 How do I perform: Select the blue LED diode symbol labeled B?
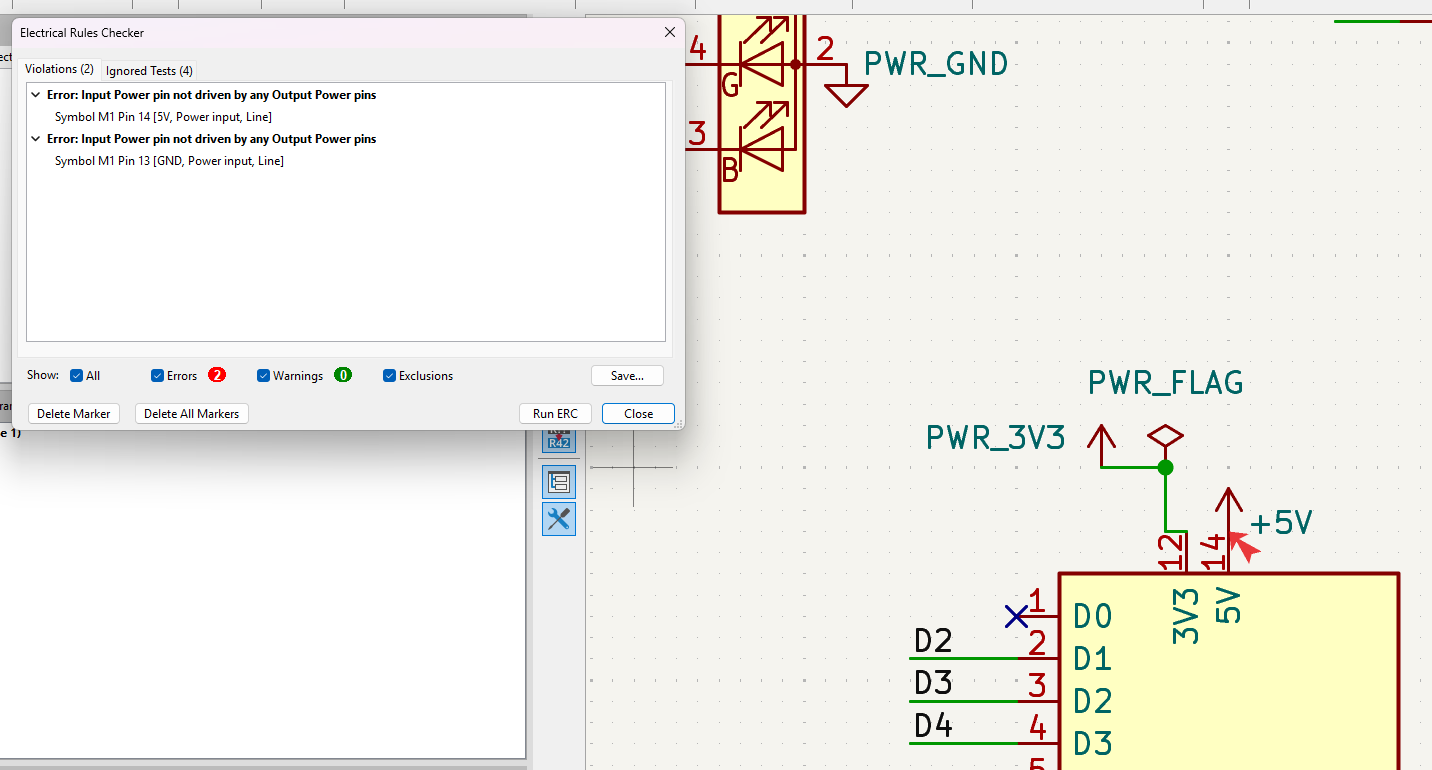click(762, 150)
